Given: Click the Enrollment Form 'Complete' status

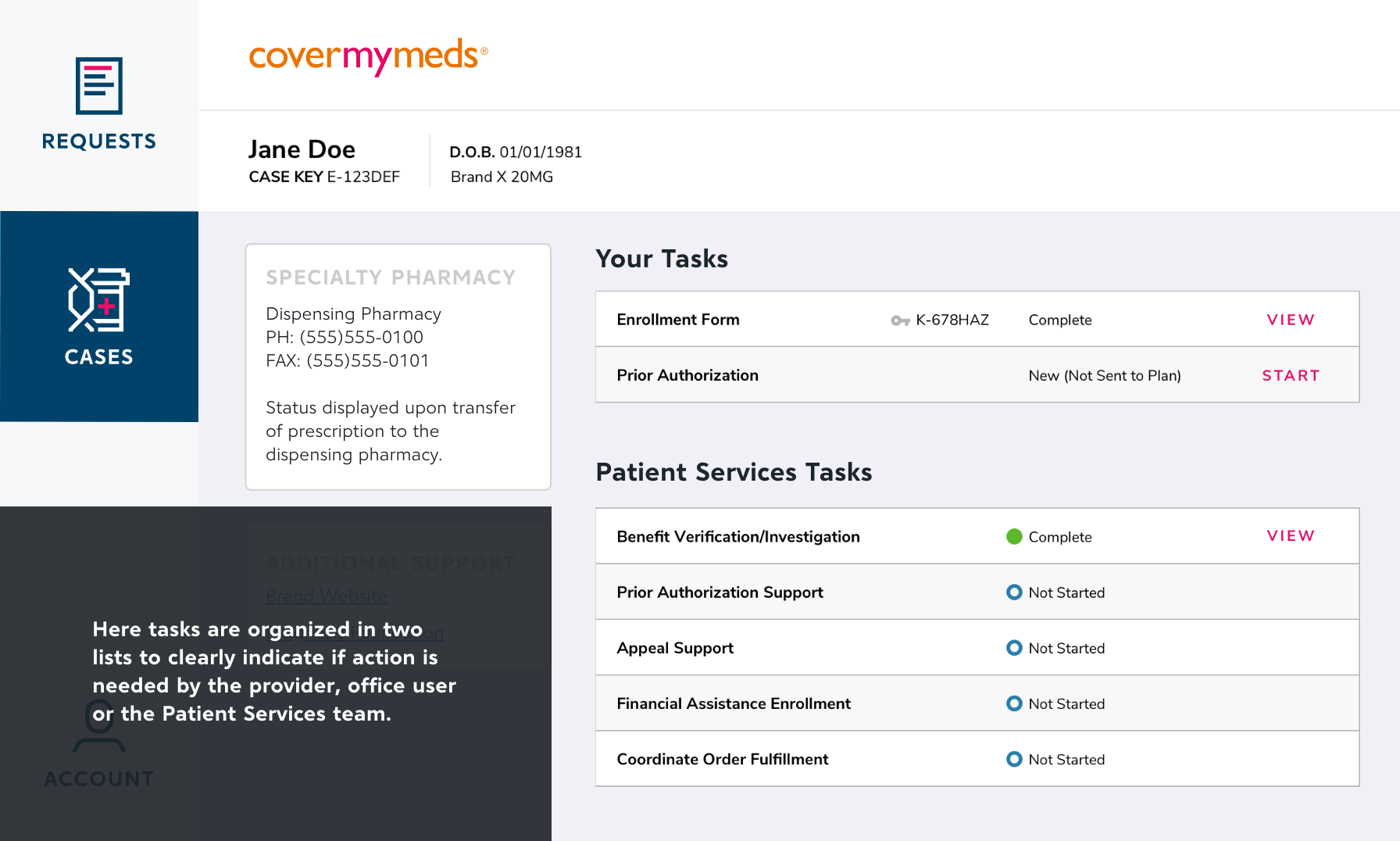Looking at the screenshot, I should [1060, 320].
